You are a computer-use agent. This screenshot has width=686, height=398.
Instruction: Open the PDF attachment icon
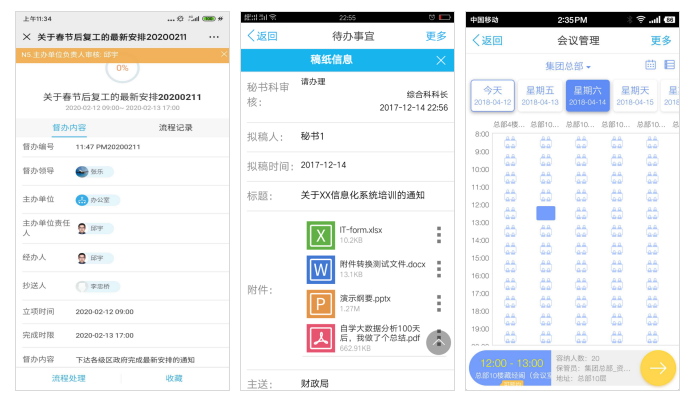321,338
